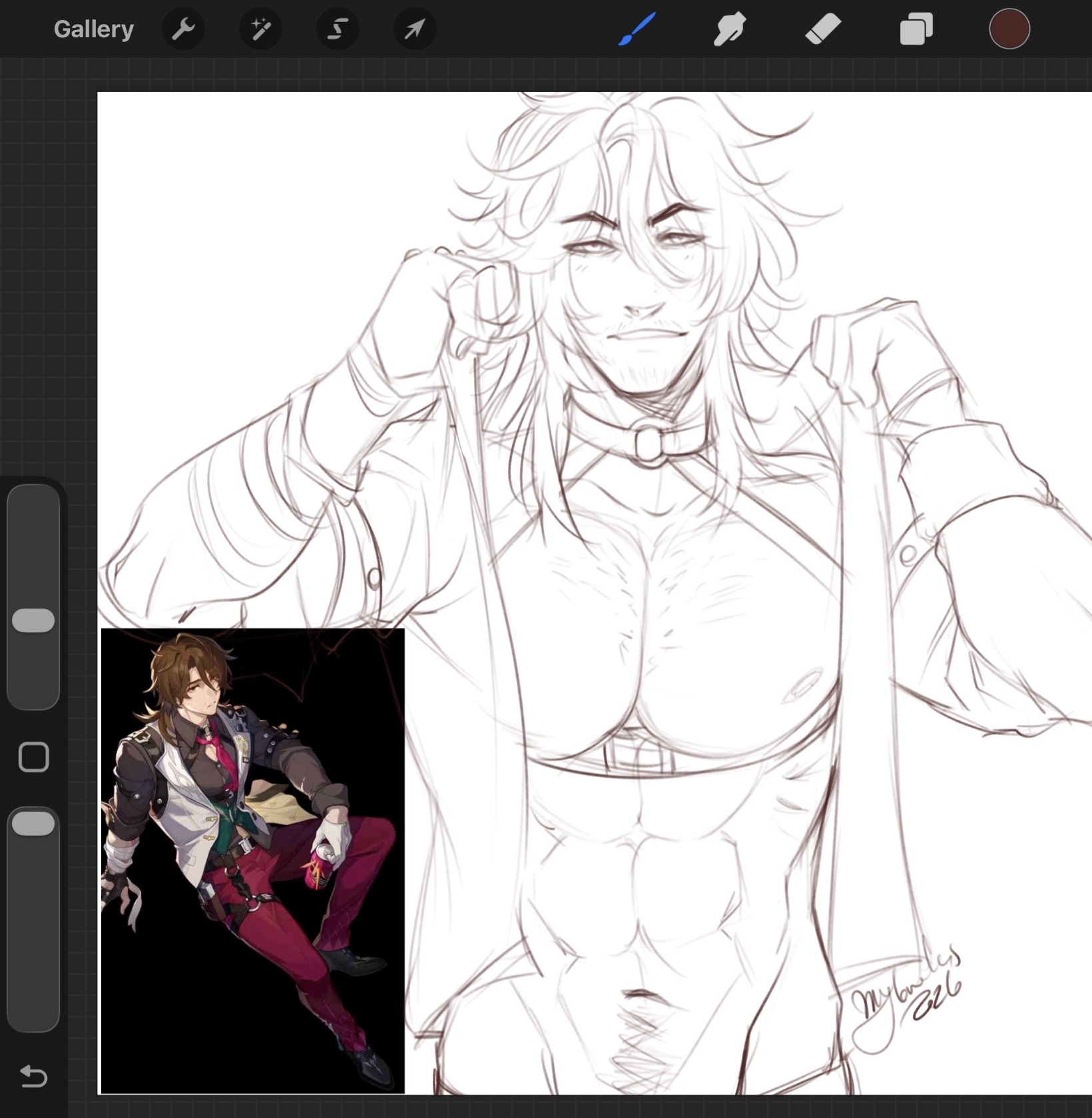Click the brush opacity slider handle
The height and width of the screenshot is (1118, 1092).
tap(33, 824)
